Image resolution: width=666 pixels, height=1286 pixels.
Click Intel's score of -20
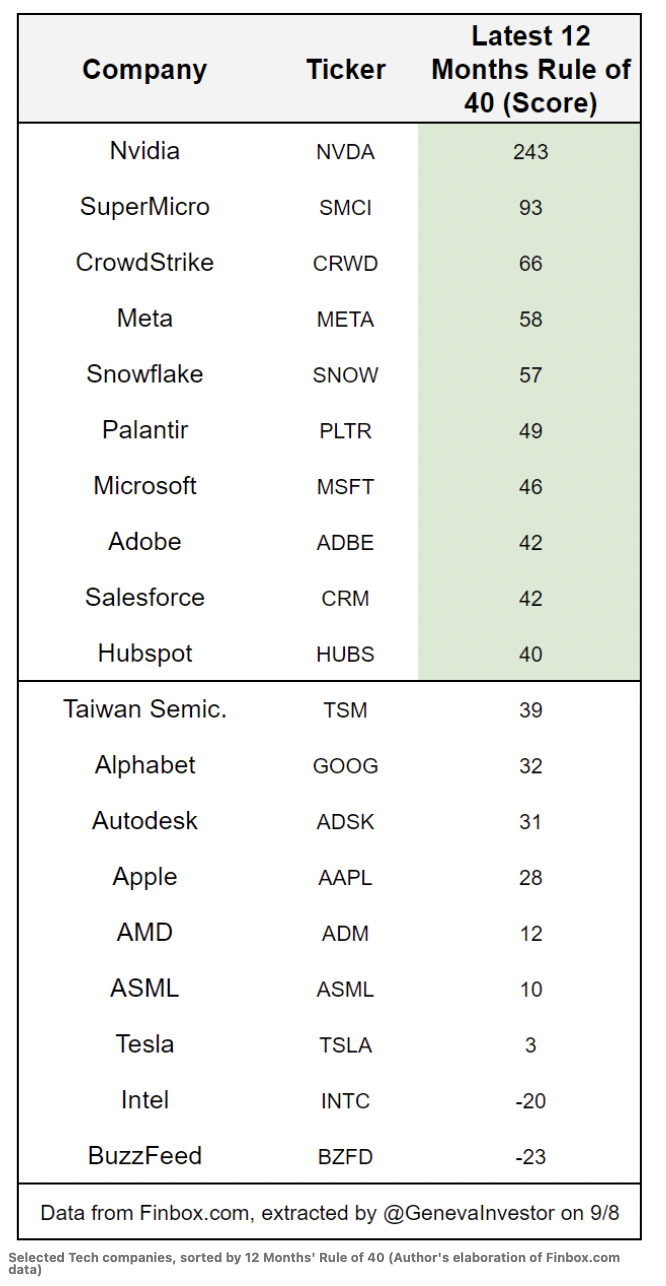click(x=530, y=1101)
